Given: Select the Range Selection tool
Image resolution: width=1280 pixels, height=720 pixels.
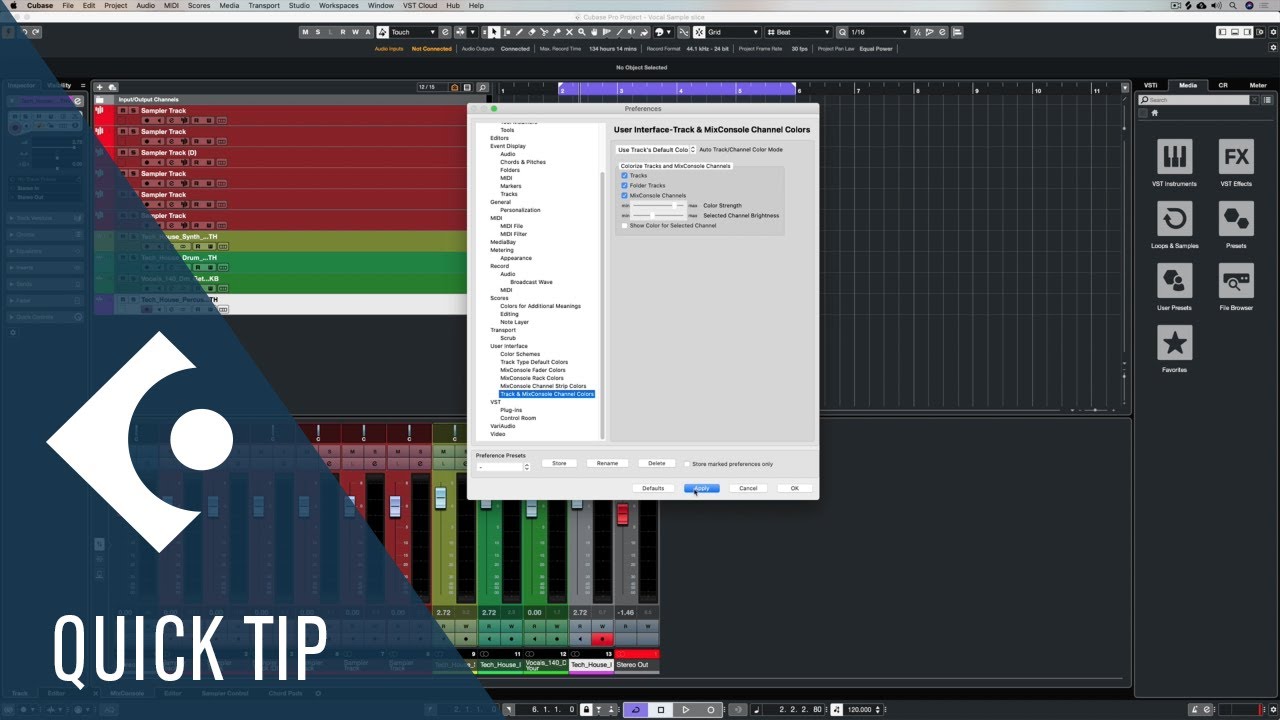Looking at the screenshot, I should click(507, 32).
